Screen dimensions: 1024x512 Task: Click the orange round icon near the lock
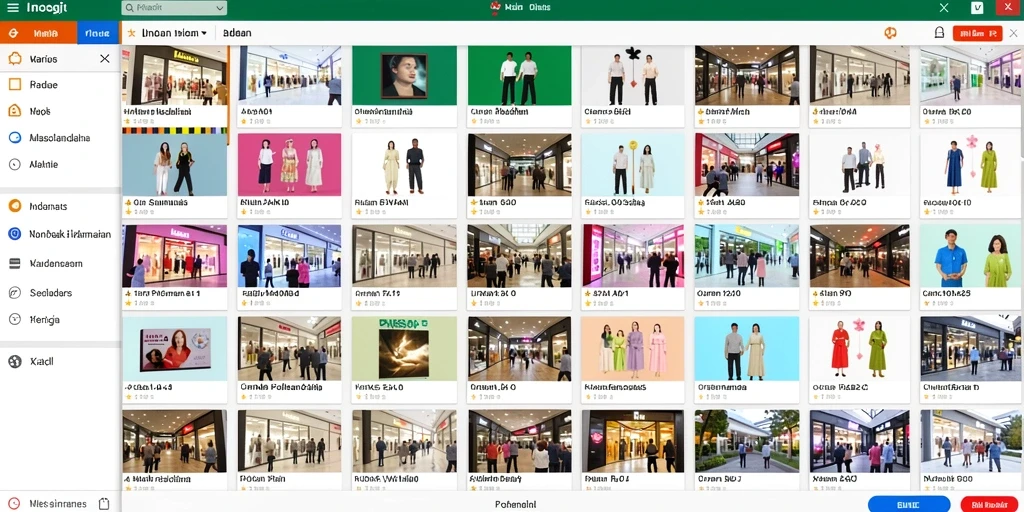pyautogui.click(x=889, y=33)
